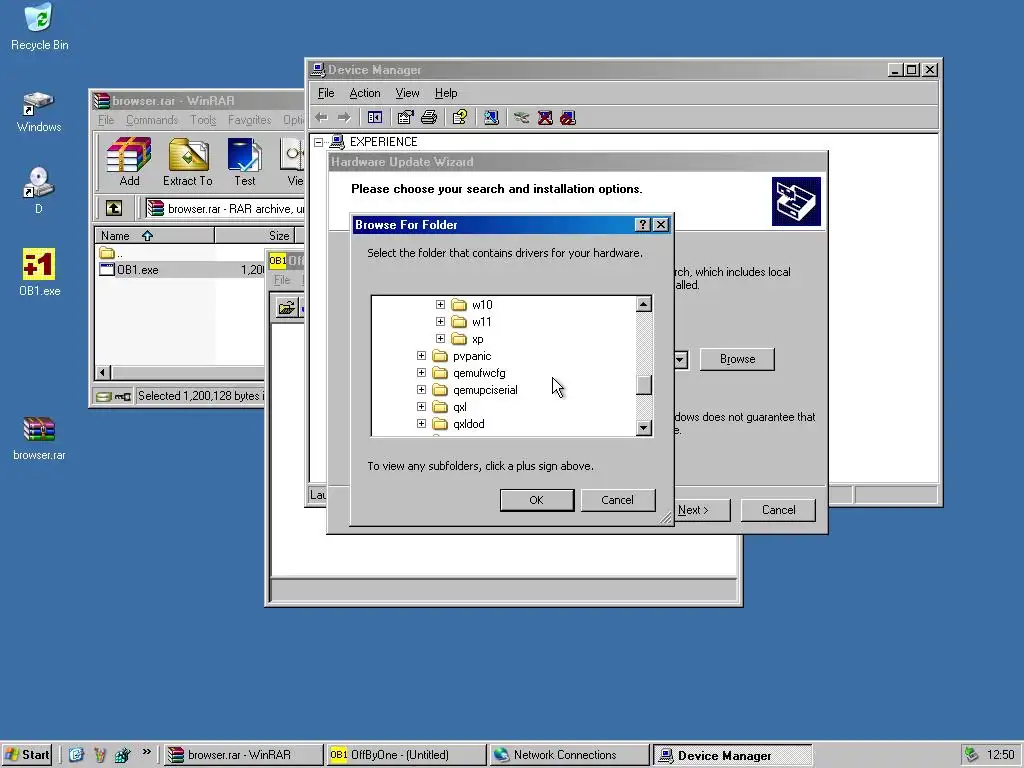Select the pvpanic folder
This screenshot has height=768, width=1024.
point(472,356)
